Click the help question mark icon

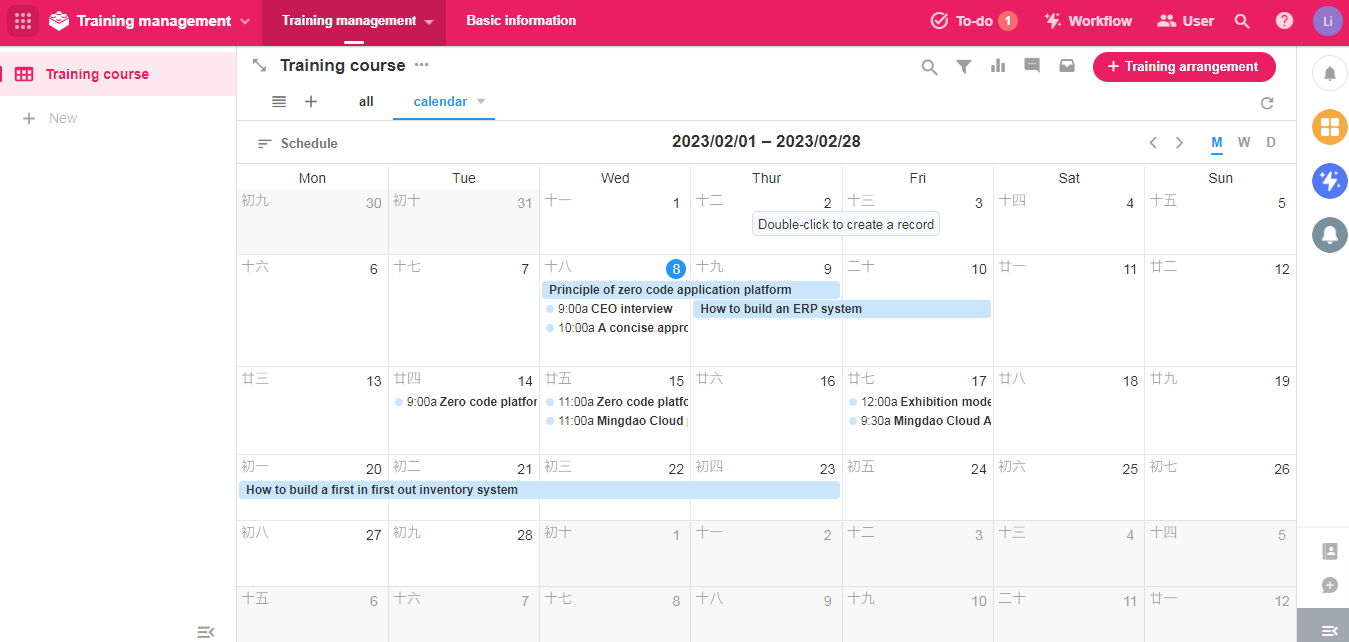coord(1284,21)
